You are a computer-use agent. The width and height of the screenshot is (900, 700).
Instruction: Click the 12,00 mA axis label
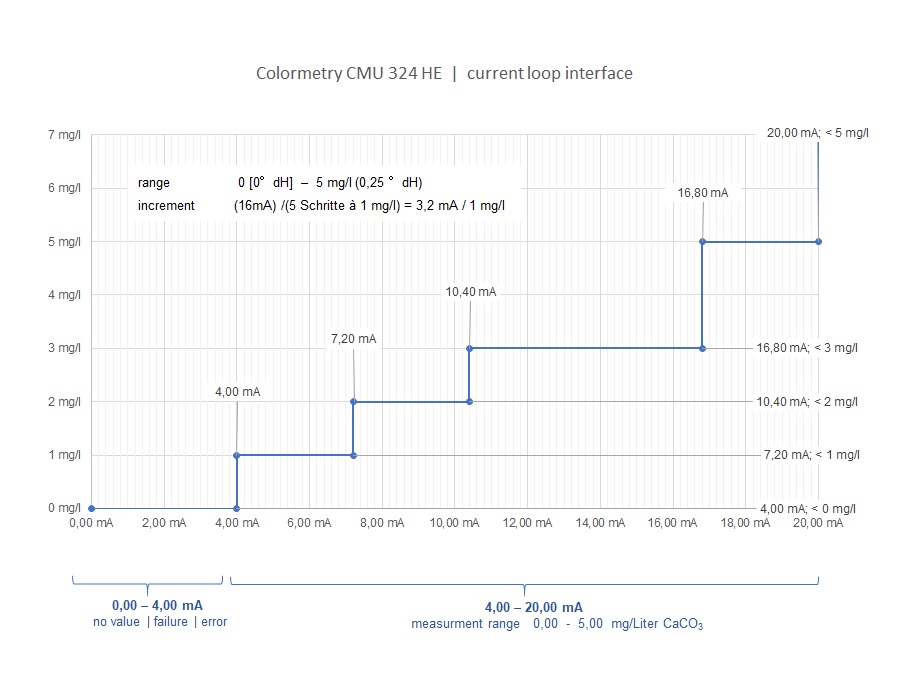click(x=526, y=522)
